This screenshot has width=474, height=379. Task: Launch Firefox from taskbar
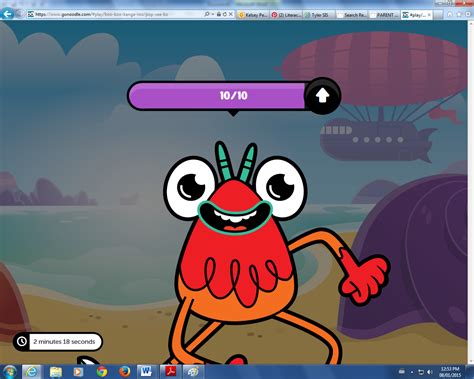tap(124, 371)
